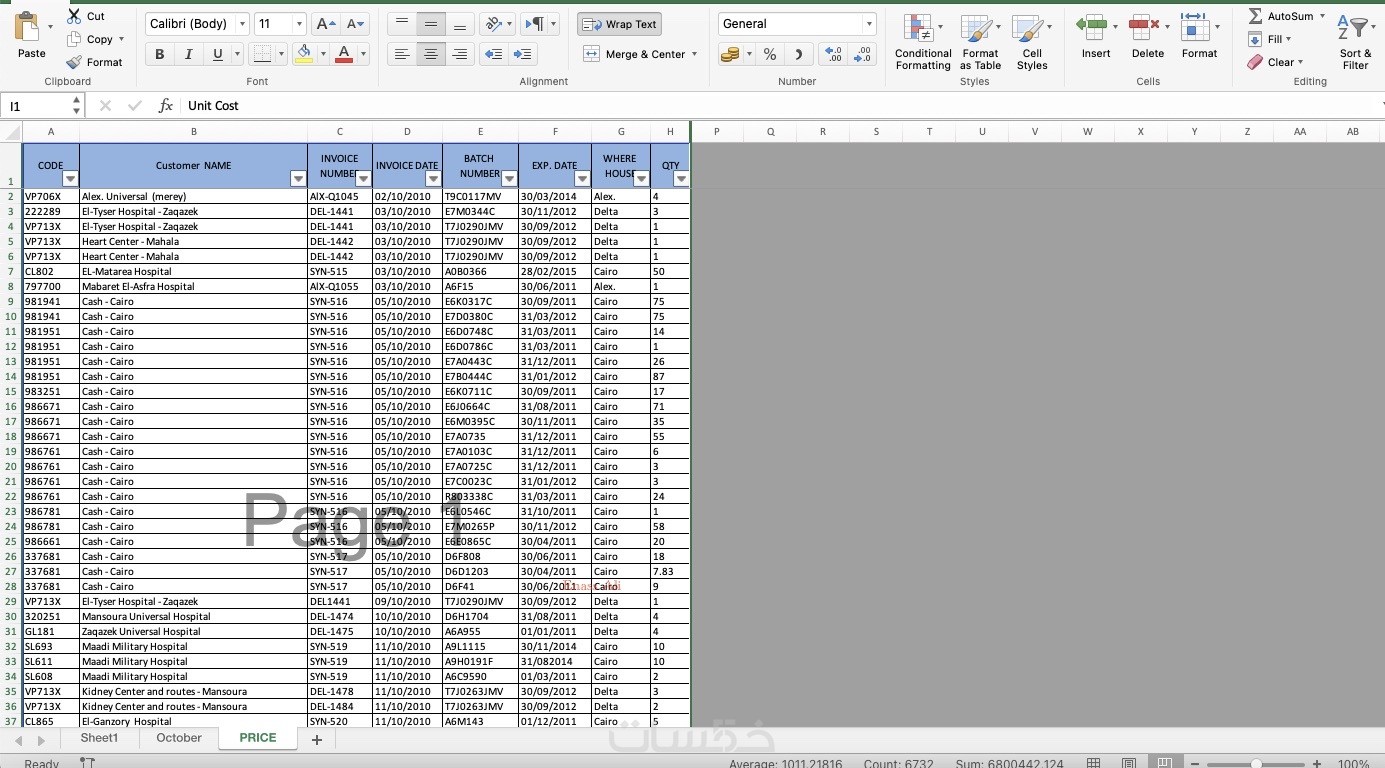Apply the yellow fill color
This screenshot has height=768, width=1385.
pyautogui.click(x=305, y=54)
